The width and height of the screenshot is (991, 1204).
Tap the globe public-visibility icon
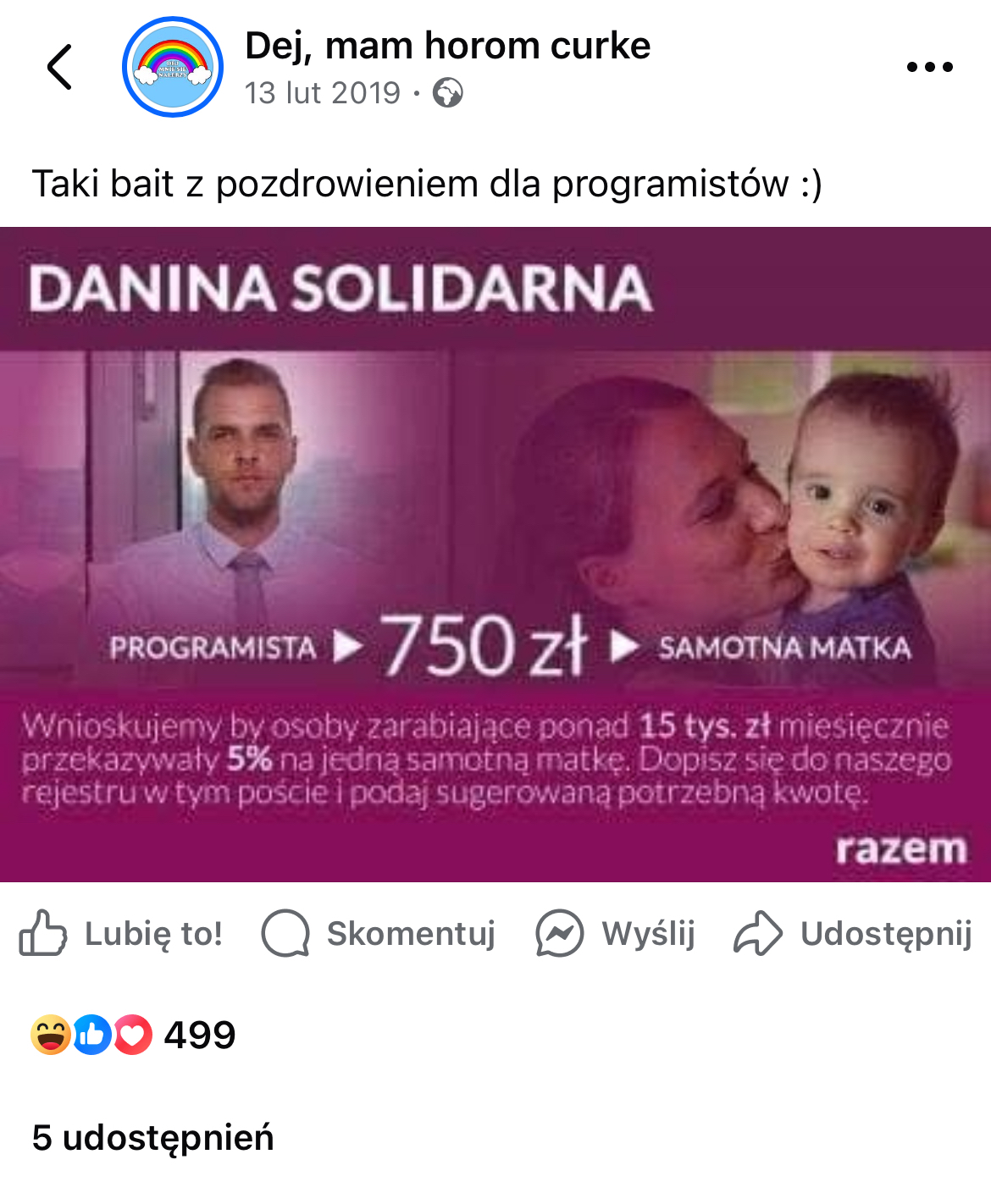coord(448,92)
